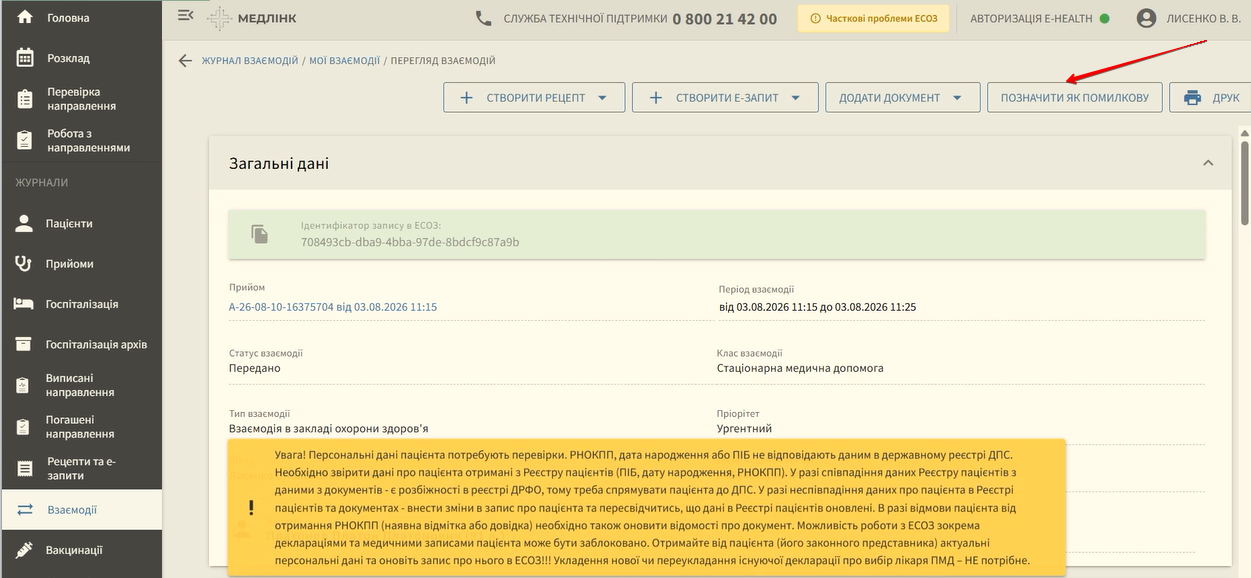The image size is (1251, 578).
Task: Click the interaction period dates text
Action: (818, 307)
